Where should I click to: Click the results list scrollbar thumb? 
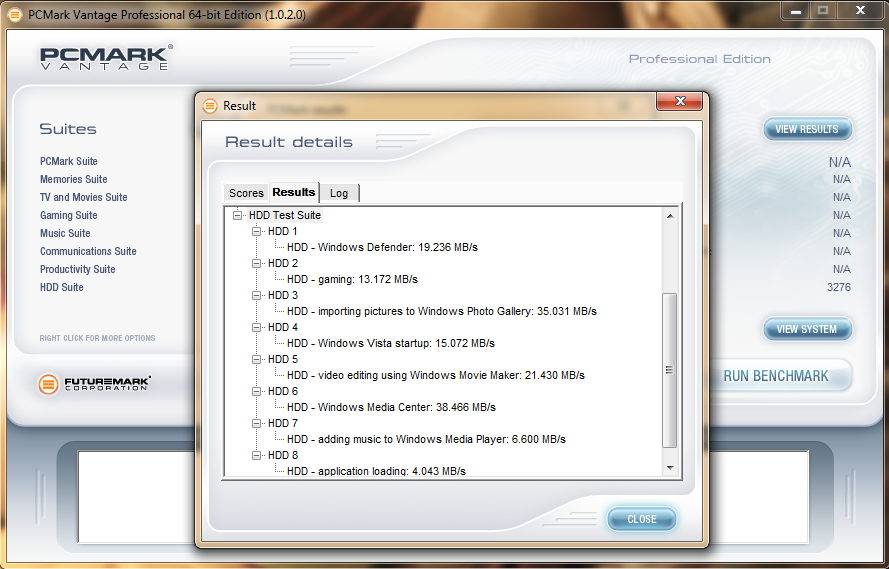point(670,371)
